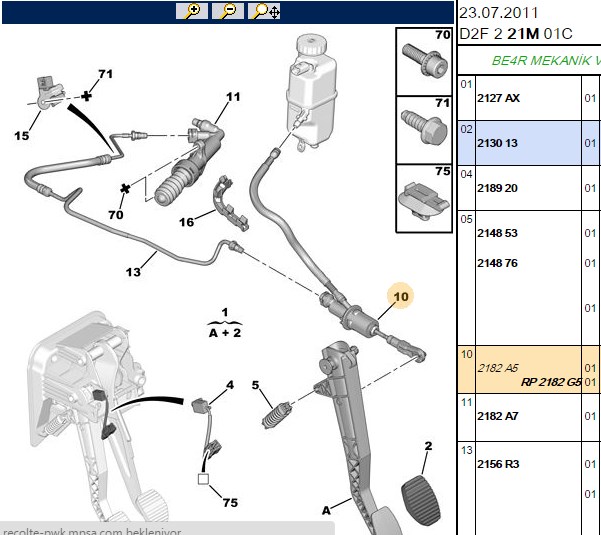The height and width of the screenshot is (535, 601).
Task: Select part number 2182 A5
Action: point(498,368)
